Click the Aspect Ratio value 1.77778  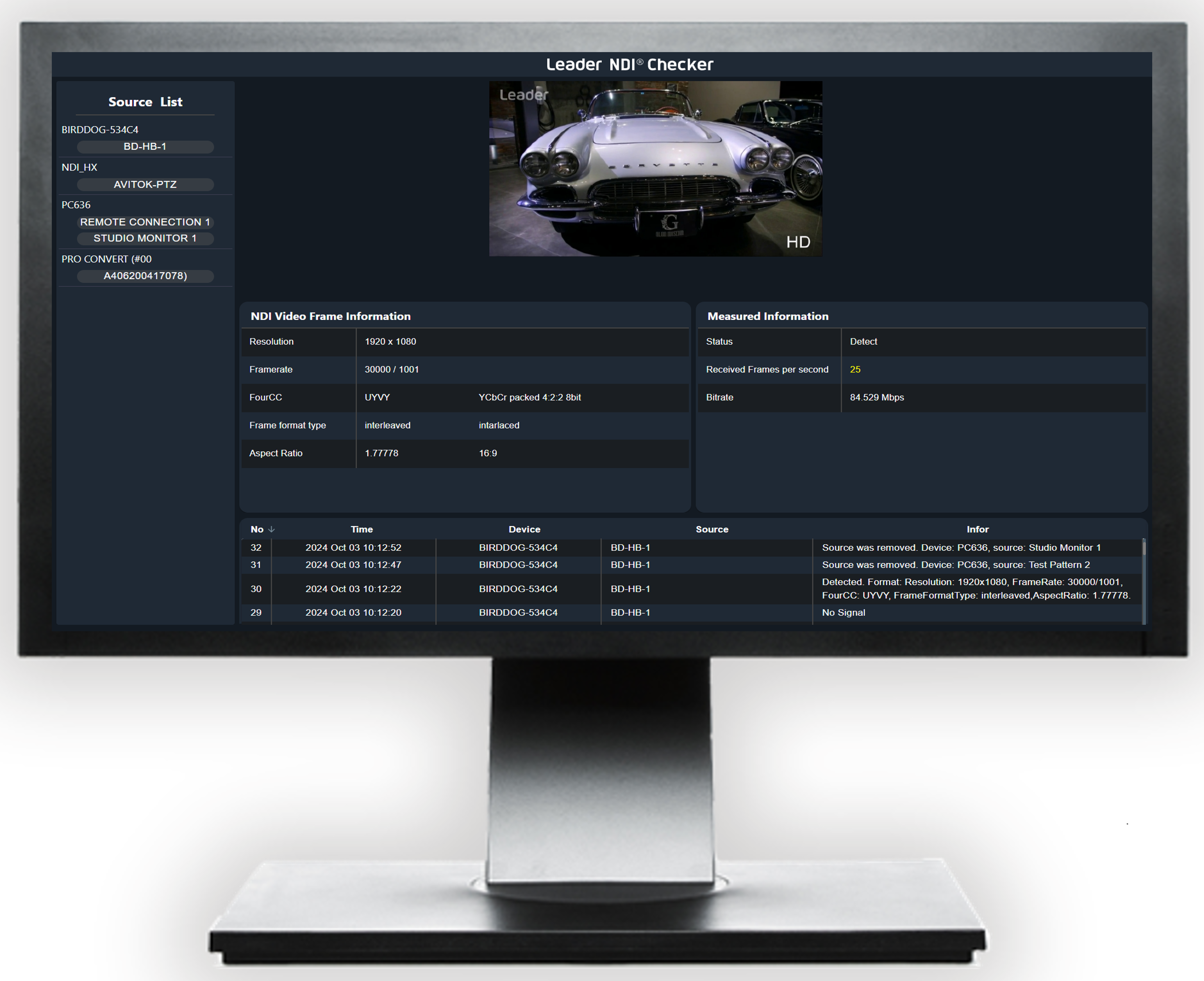[x=381, y=453]
